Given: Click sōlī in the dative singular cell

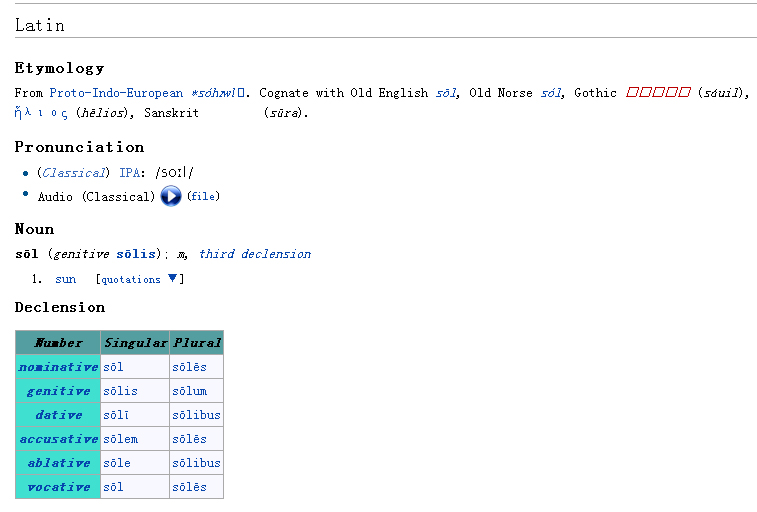Looking at the screenshot, I should click(116, 415).
